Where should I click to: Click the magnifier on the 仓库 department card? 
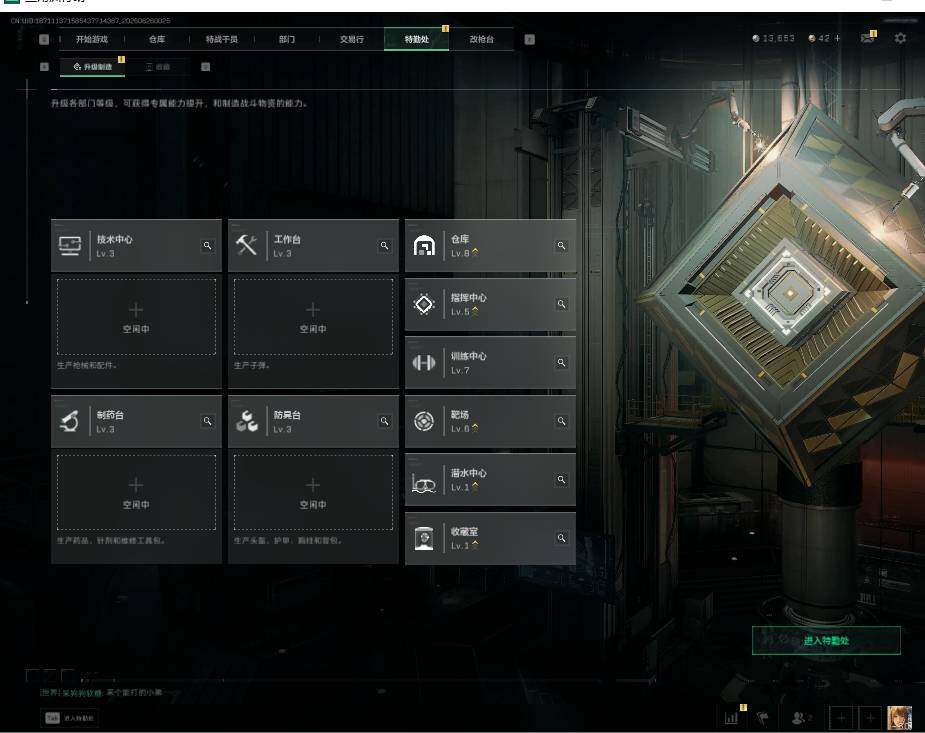[561, 245]
